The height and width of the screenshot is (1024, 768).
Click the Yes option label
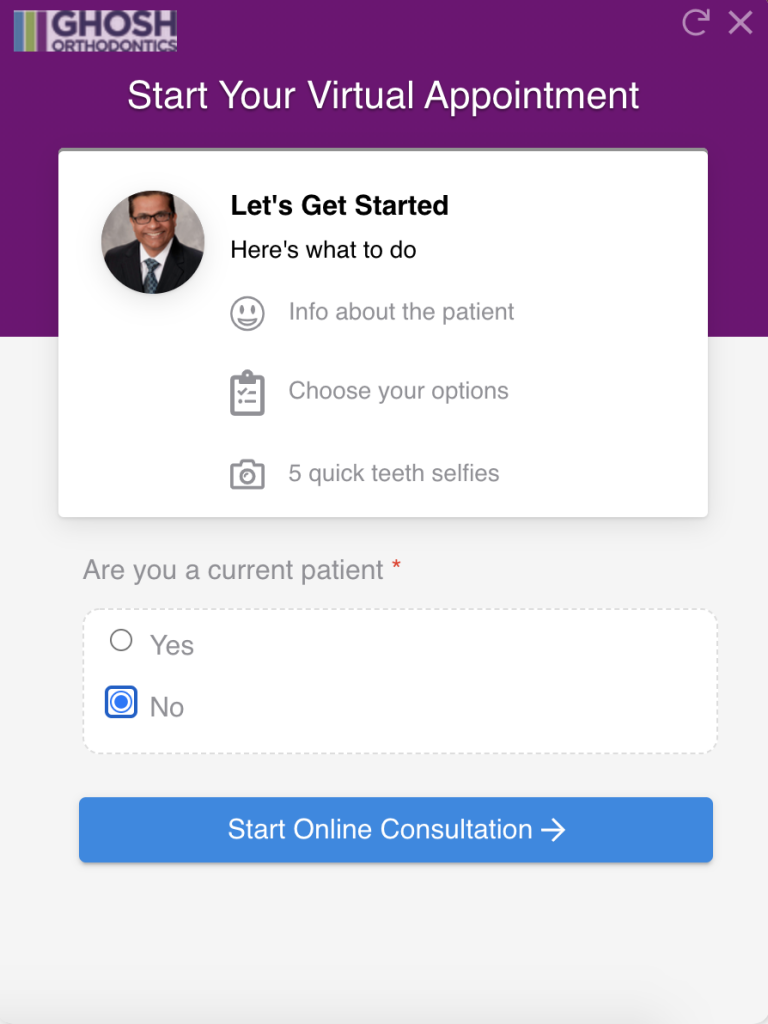(172, 645)
